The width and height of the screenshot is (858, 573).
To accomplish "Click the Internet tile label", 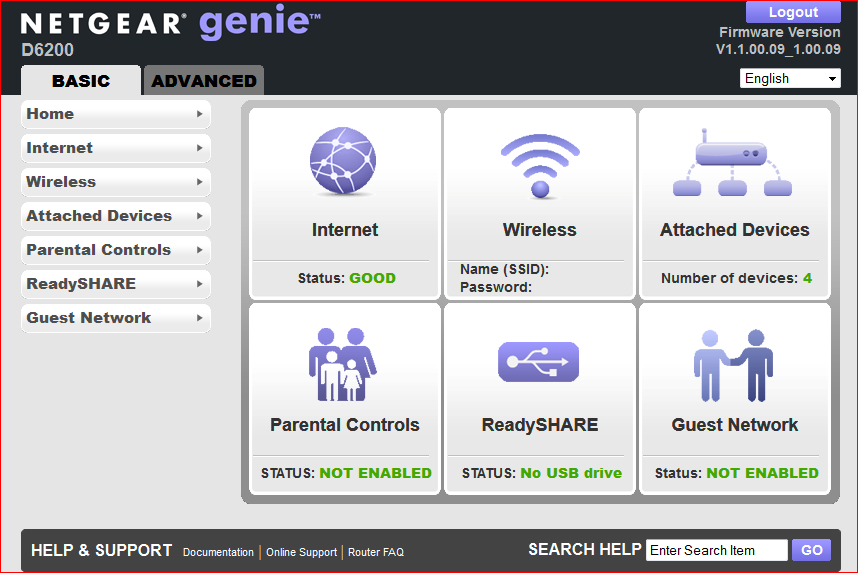I will pyautogui.click(x=345, y=230).
